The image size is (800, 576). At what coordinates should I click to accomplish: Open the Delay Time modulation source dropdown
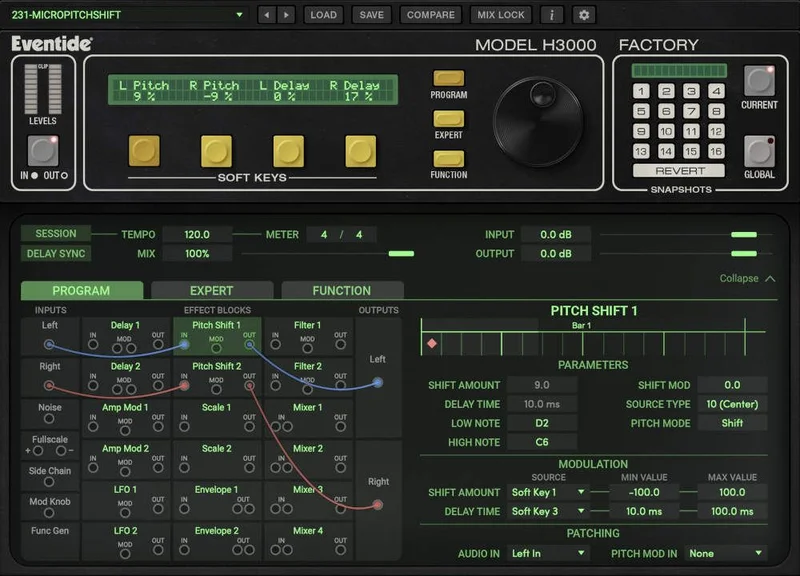click(x=548, y=511)
